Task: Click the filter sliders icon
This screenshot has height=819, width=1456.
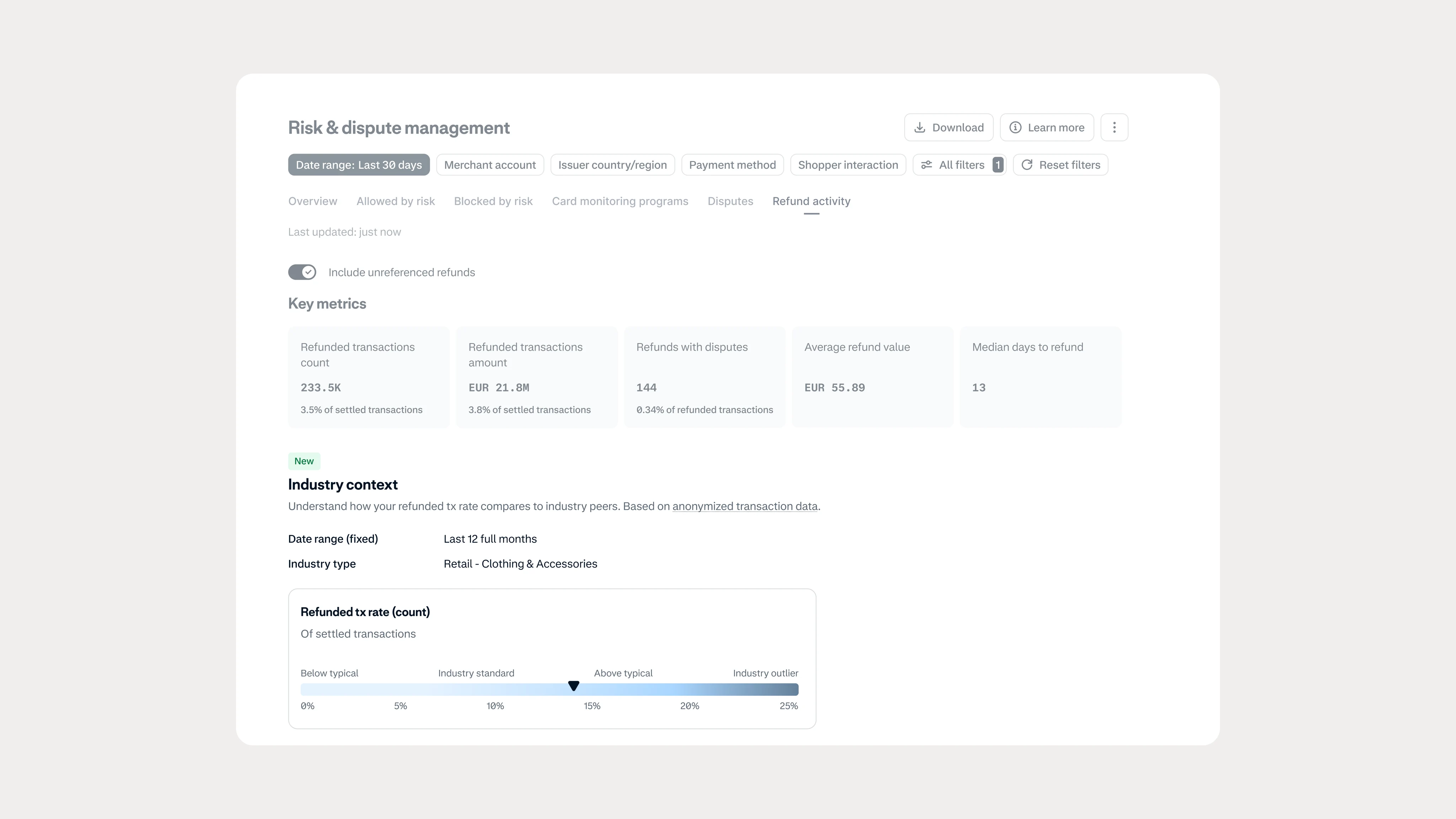Action: click(x=927, y=165)
